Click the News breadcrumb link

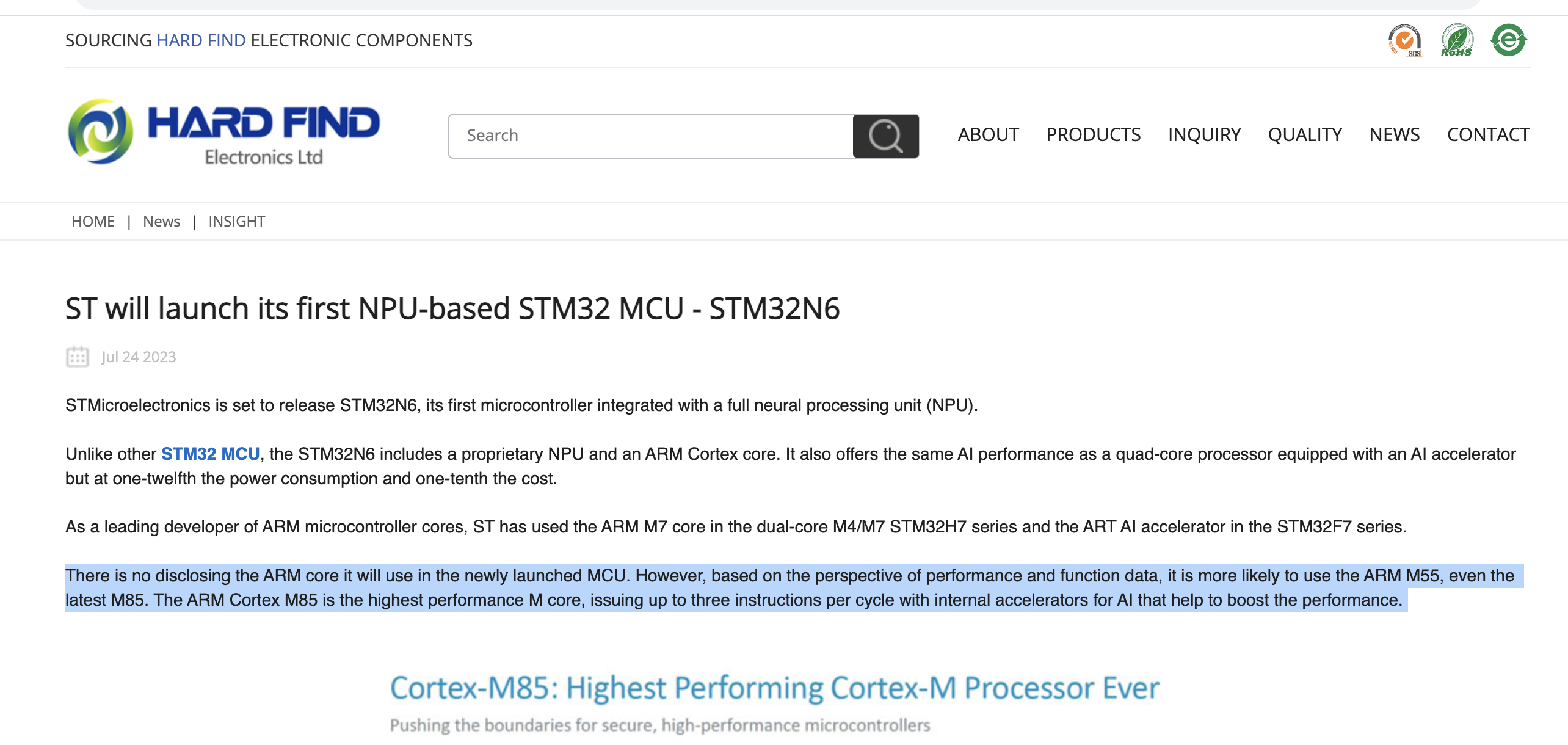click(161, 221)
